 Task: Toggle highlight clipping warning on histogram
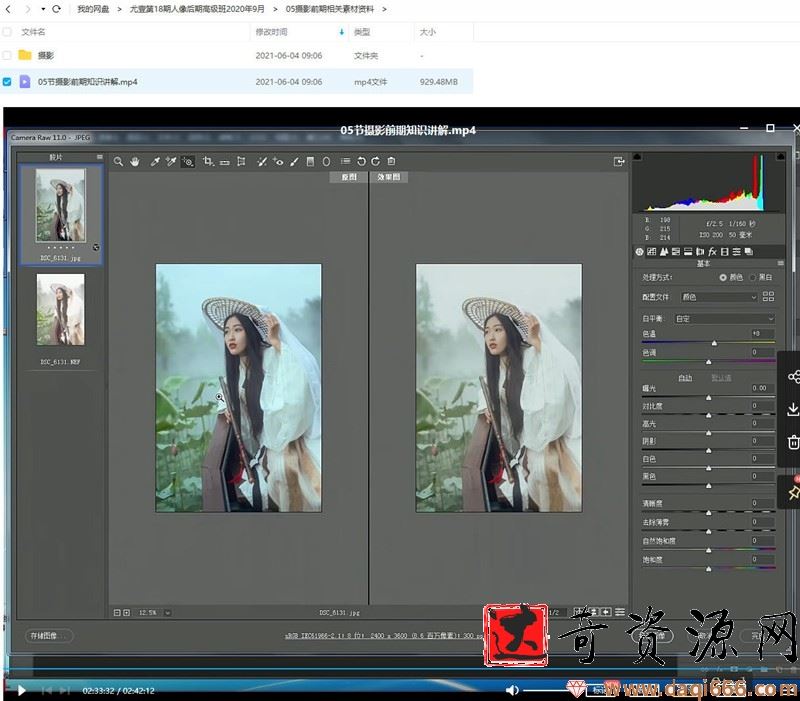tap(780, 157)
